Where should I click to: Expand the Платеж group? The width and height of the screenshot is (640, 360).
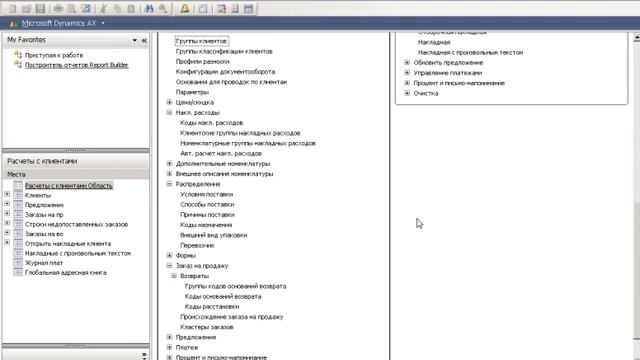169,347
